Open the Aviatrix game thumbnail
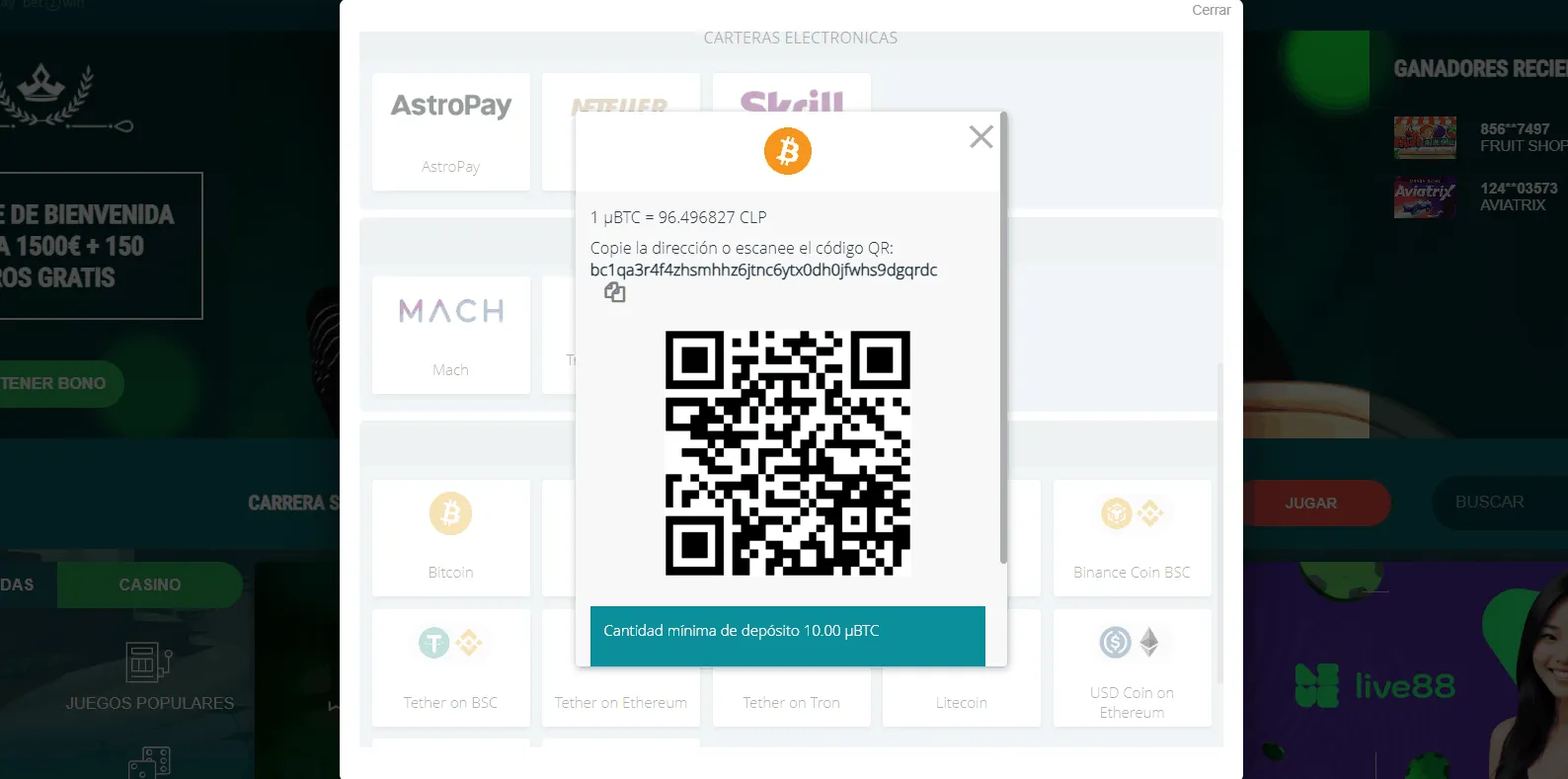Screen dimensions: 1568x779 pyautogui.click(x=1425, y=196)
